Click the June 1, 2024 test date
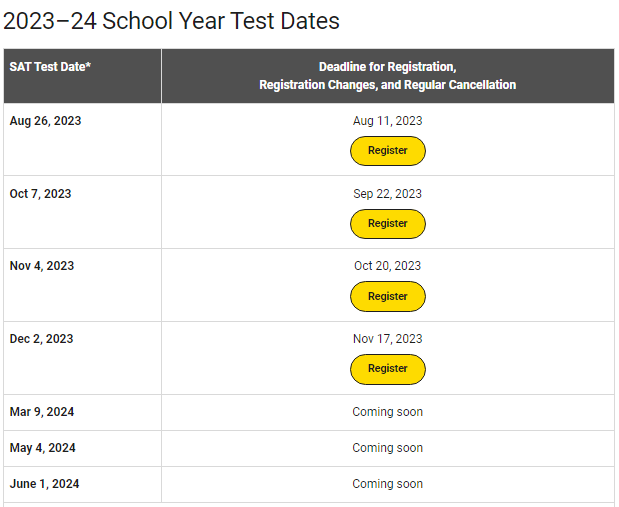The image size is (619, 507). click(x=44, y=484)
